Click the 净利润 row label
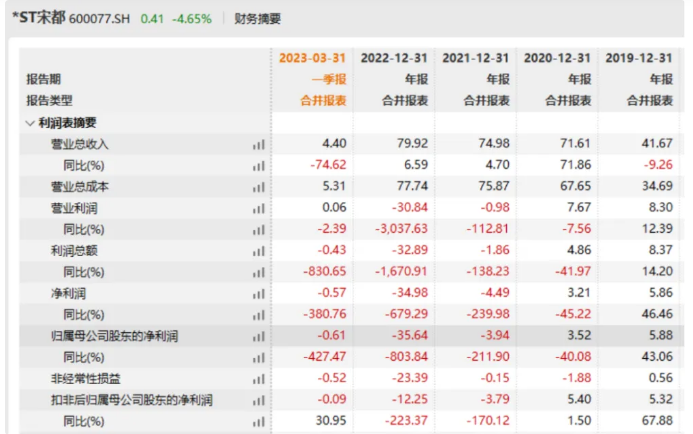The width and height of the screenshot is (693, 434). point(69,293)
